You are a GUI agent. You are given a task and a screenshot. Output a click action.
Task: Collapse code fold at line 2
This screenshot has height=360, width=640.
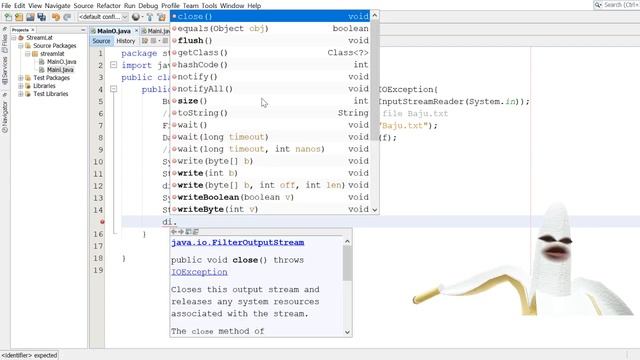(x=113, y=64)
